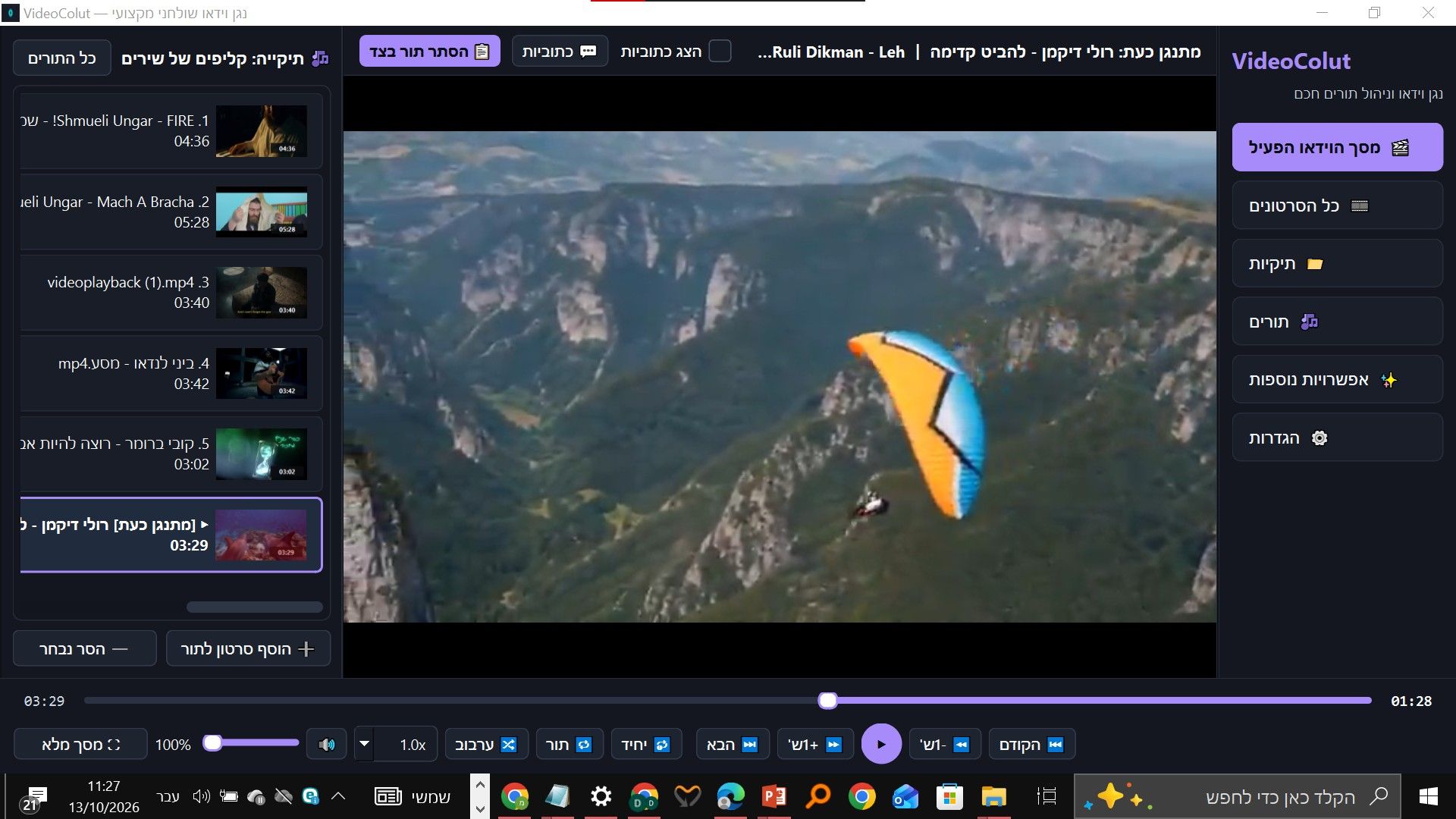
Task: Open PowerPoint from the taskbar
Action: 774,796
